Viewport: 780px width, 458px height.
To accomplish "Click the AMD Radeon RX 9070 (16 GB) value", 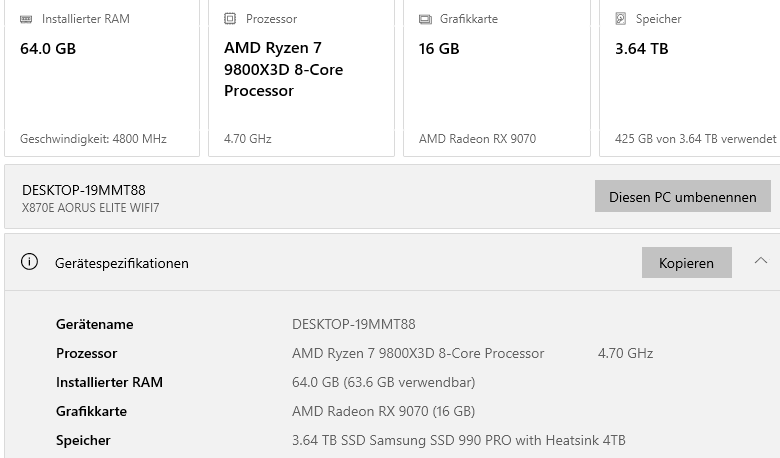I will tap(383, 411).
